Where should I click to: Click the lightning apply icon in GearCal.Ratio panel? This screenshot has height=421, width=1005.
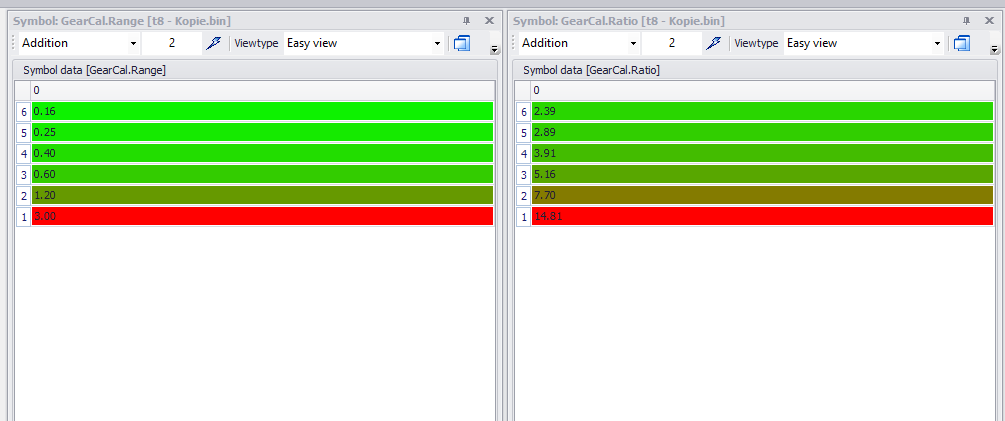coord(713,44)
